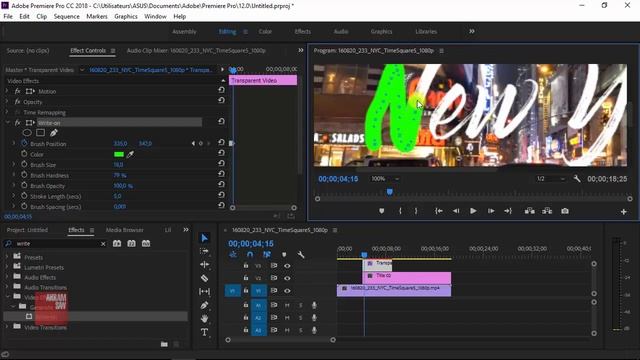640x360 pixels.
Task: Select the Track Select Forward tool
Action: (x=204, y=251)
